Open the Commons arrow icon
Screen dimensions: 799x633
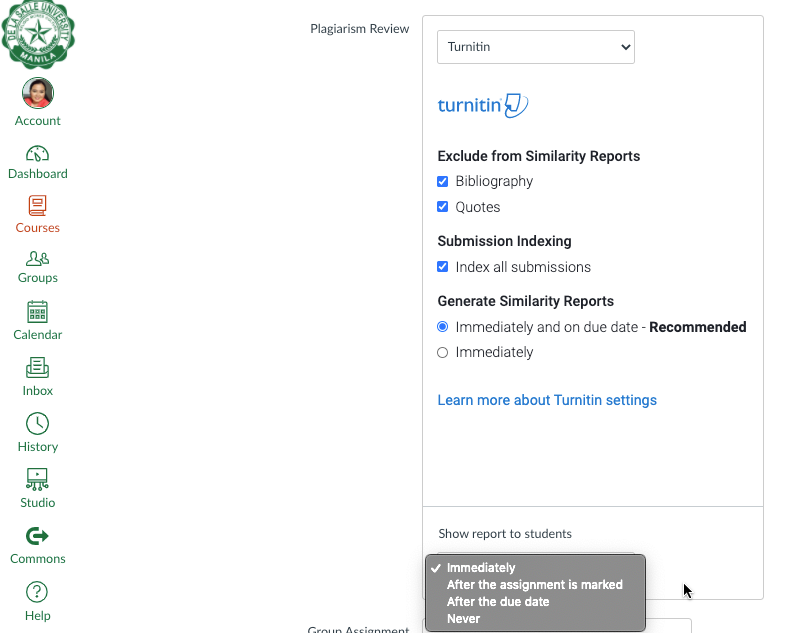point(37,536)
